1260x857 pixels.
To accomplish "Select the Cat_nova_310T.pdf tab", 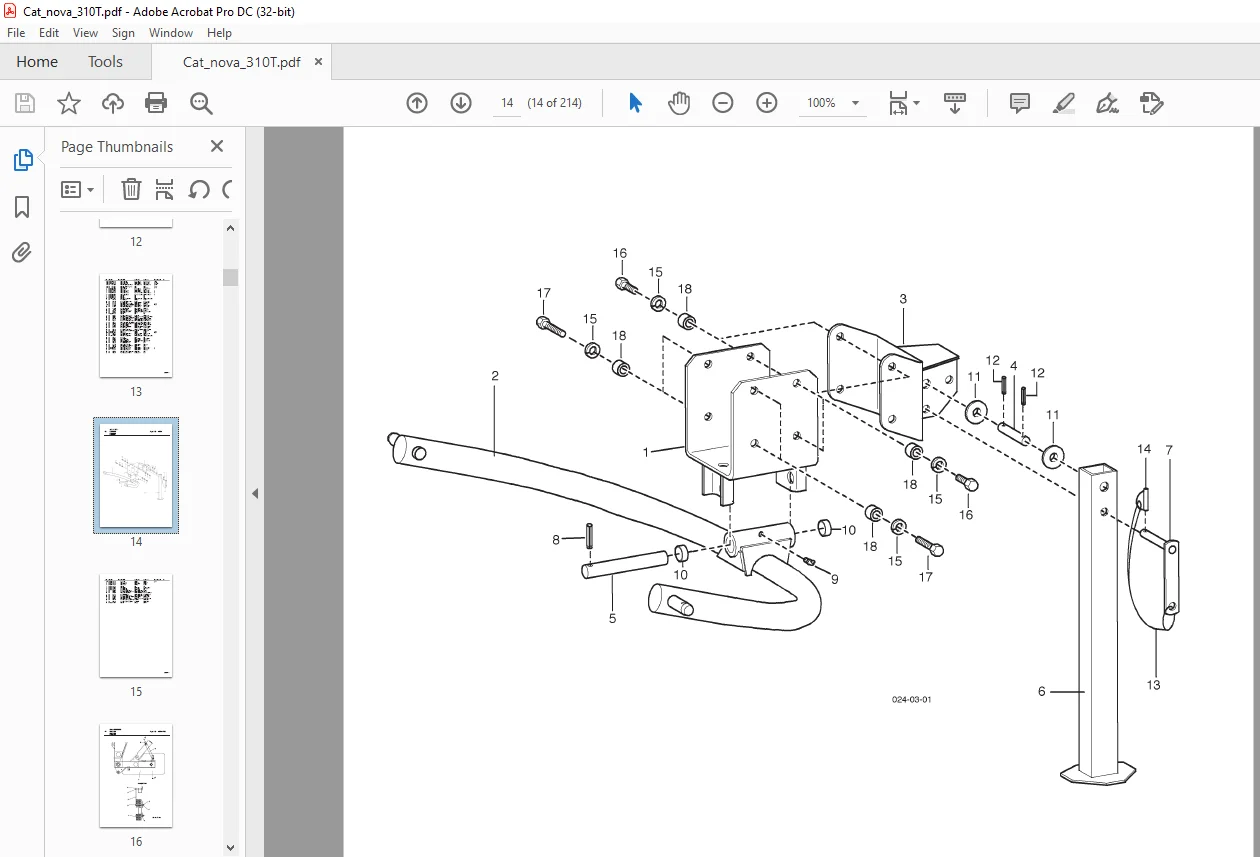I will [x=241, y=62].
